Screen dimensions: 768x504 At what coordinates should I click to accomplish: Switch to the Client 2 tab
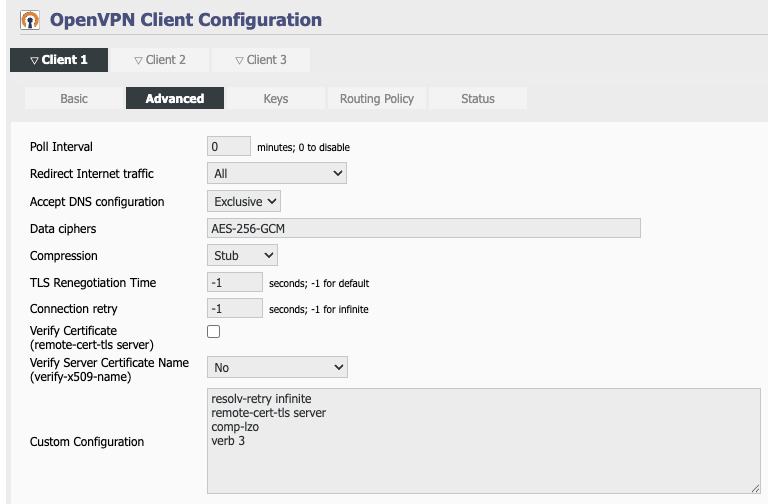tap(160, 60)
